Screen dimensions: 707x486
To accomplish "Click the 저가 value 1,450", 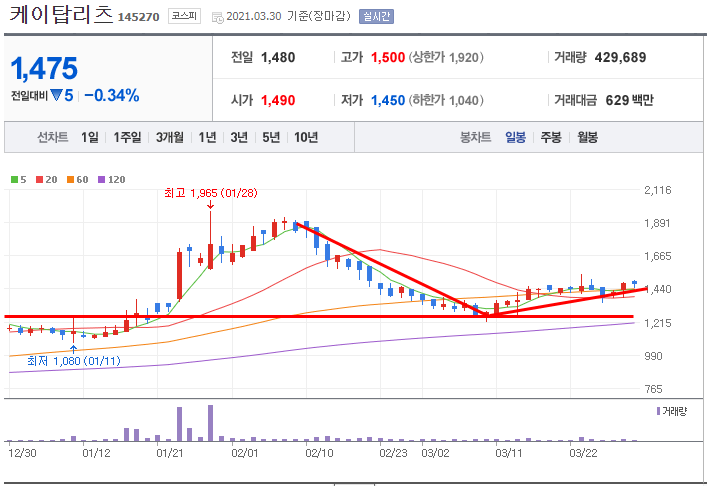I will click(388, 100).
